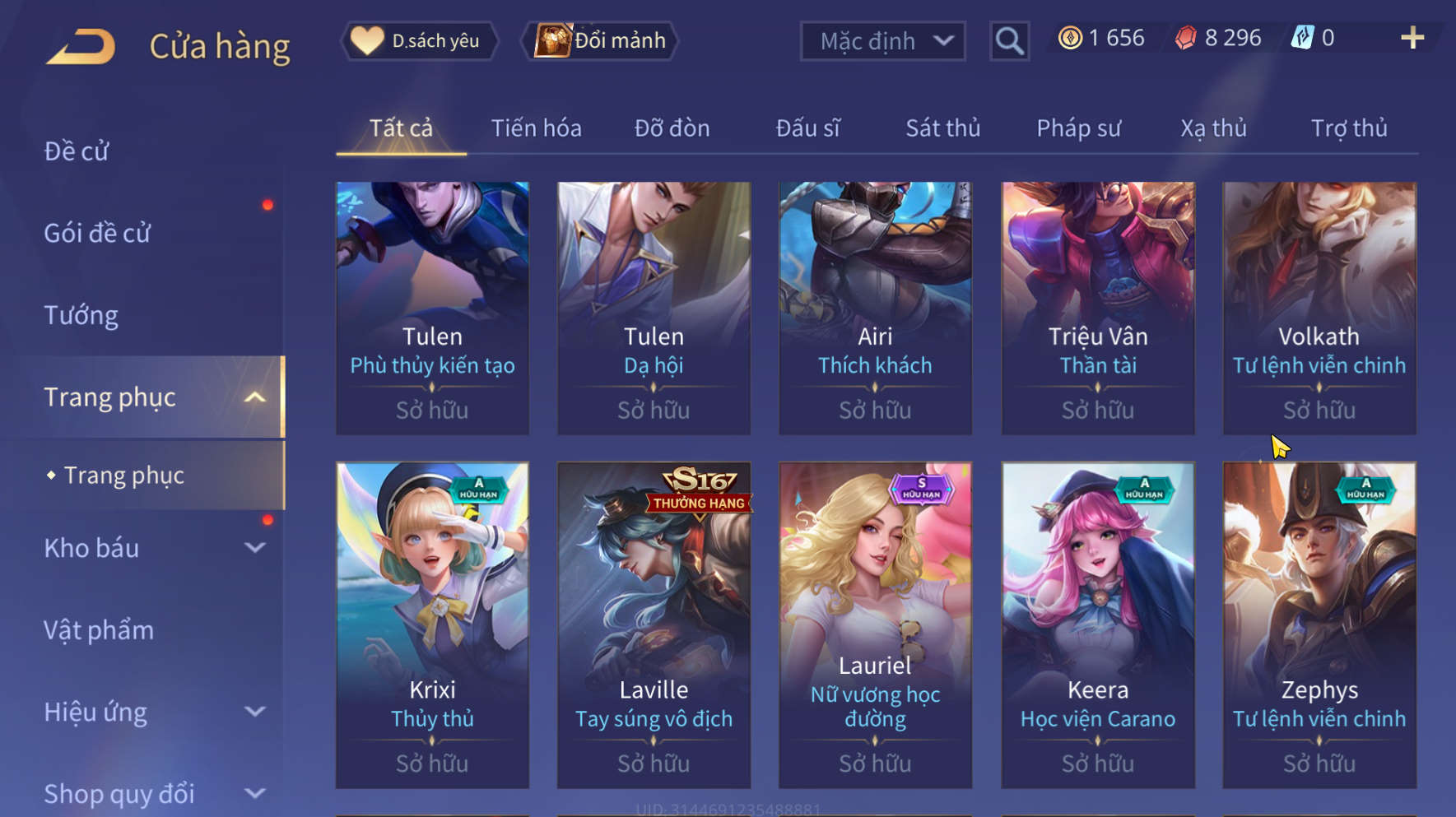The height and width of the screenshot is (817, 1456).
Task: Open the heart D.sách yêu wishlist
Action: click(x=420, y=40)
